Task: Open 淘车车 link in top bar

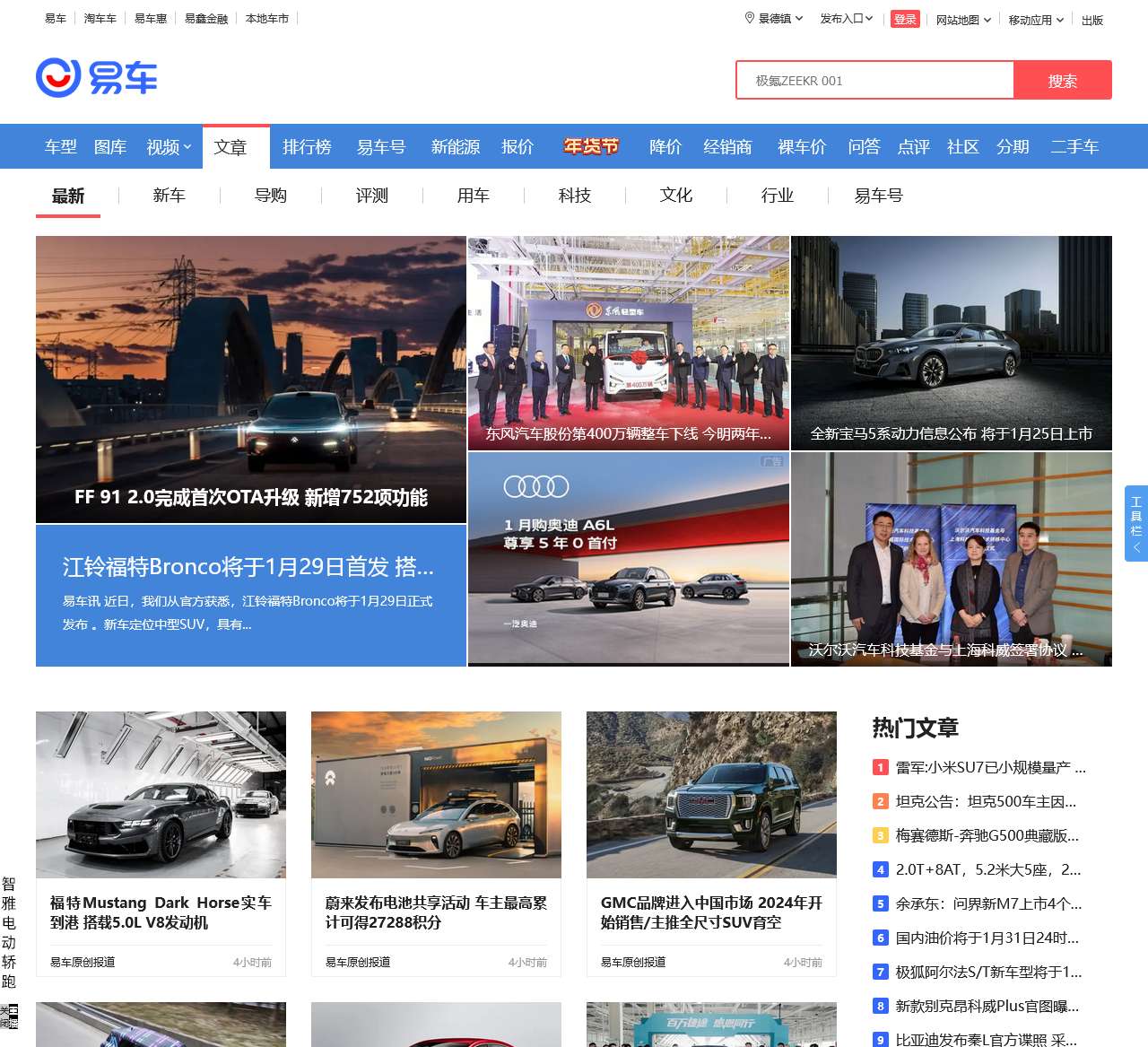Action: pyautogui.click(x=100, y=18)
